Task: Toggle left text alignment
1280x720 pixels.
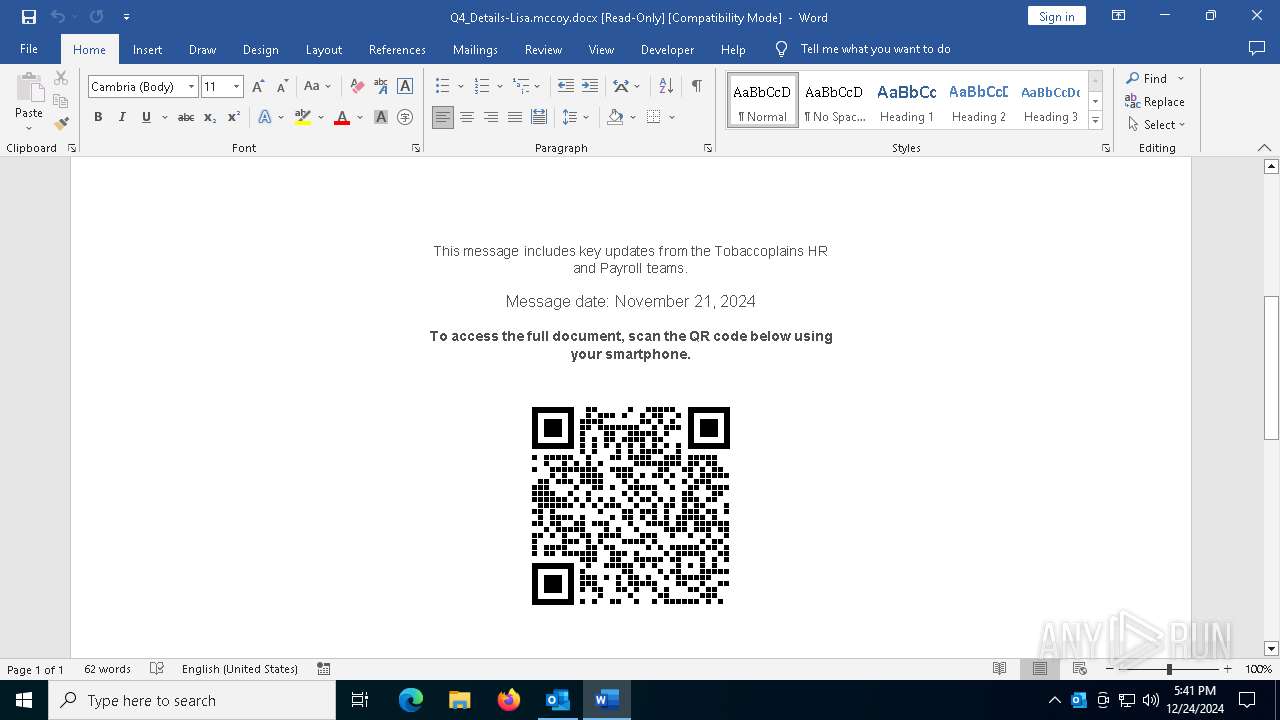Action: point(443,117)
